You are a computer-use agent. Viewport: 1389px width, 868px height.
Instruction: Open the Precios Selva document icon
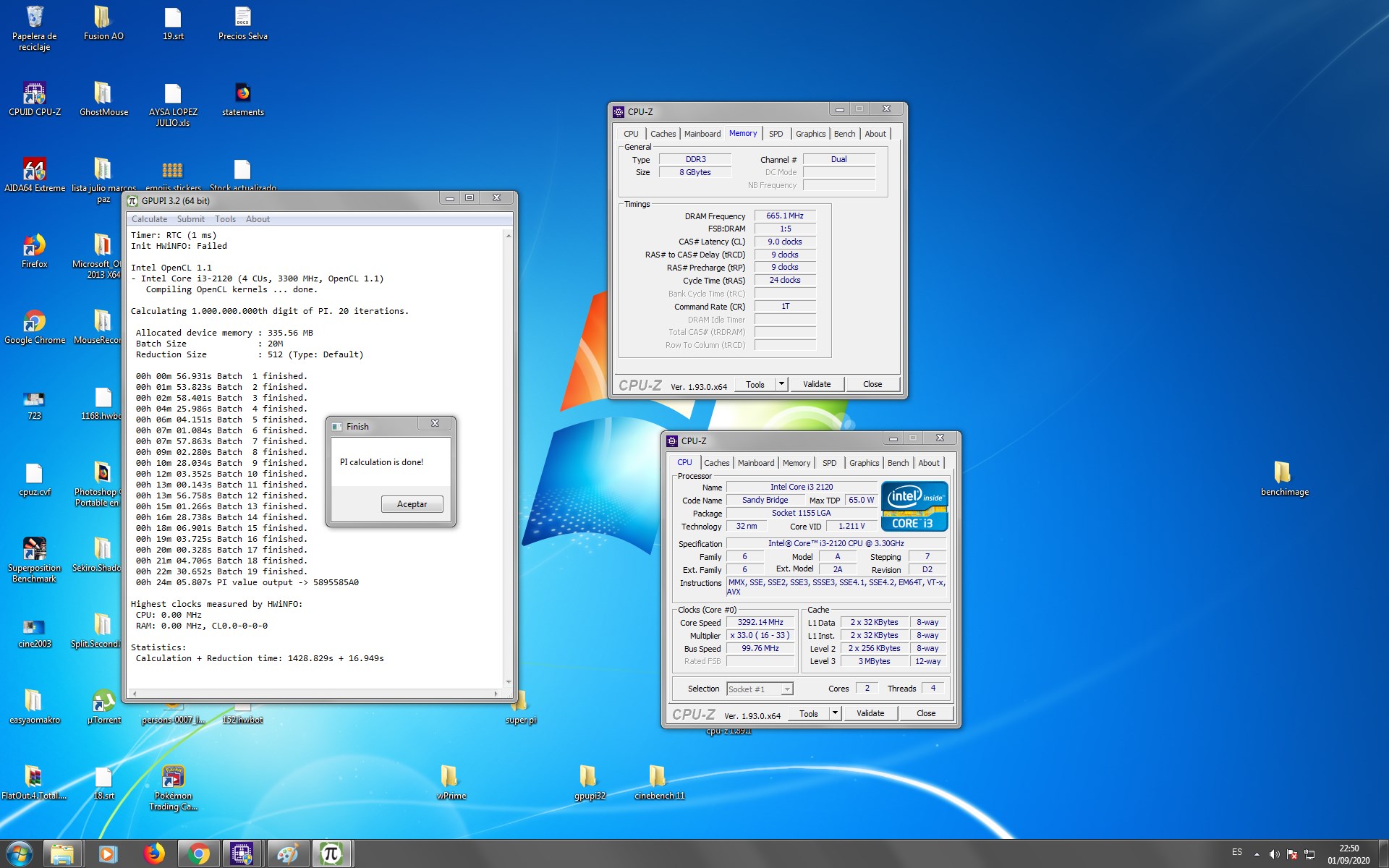click(x=242, y=22)
